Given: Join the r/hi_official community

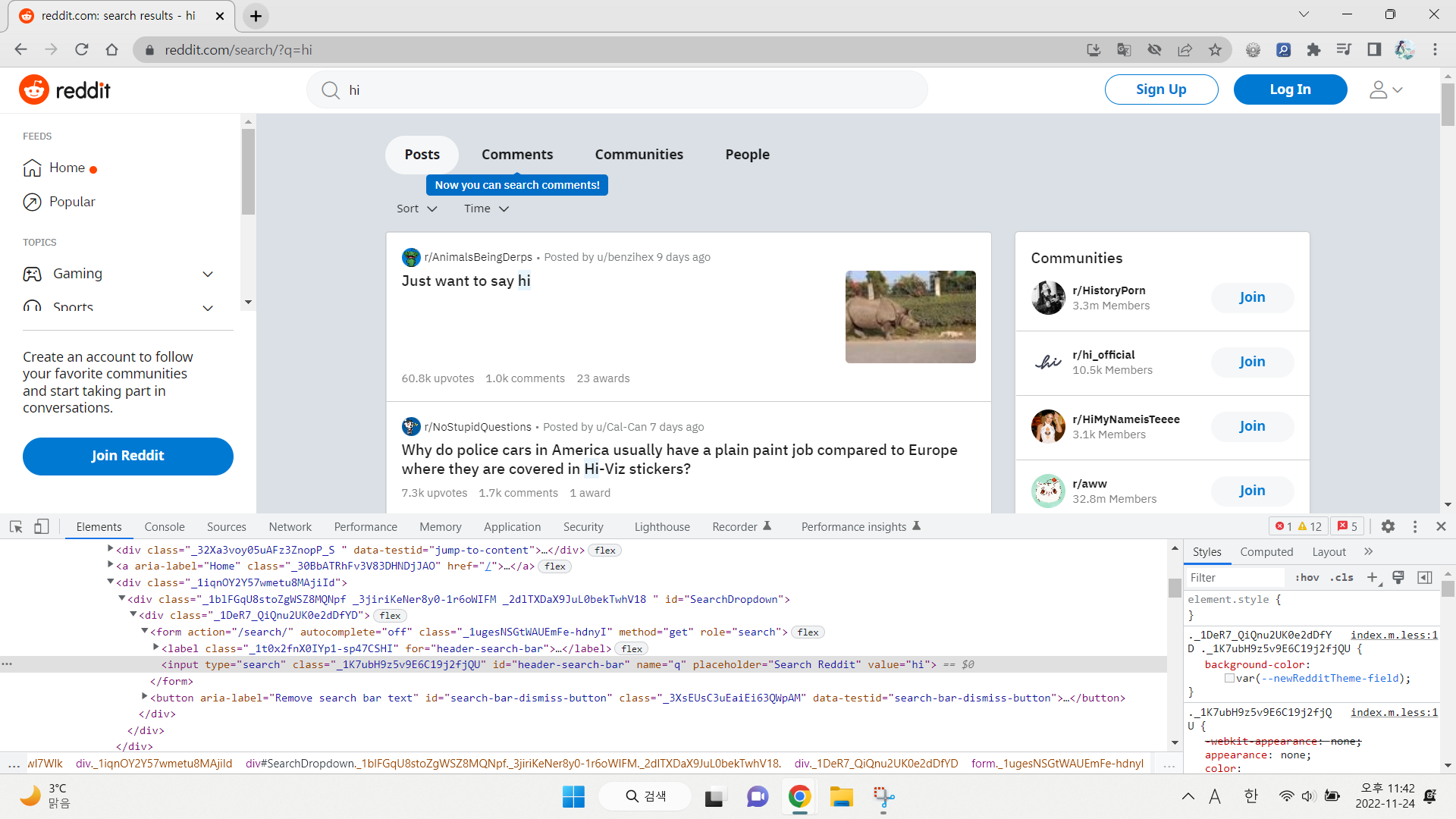Looking at the screenshot, I should tap(1252, 362).
